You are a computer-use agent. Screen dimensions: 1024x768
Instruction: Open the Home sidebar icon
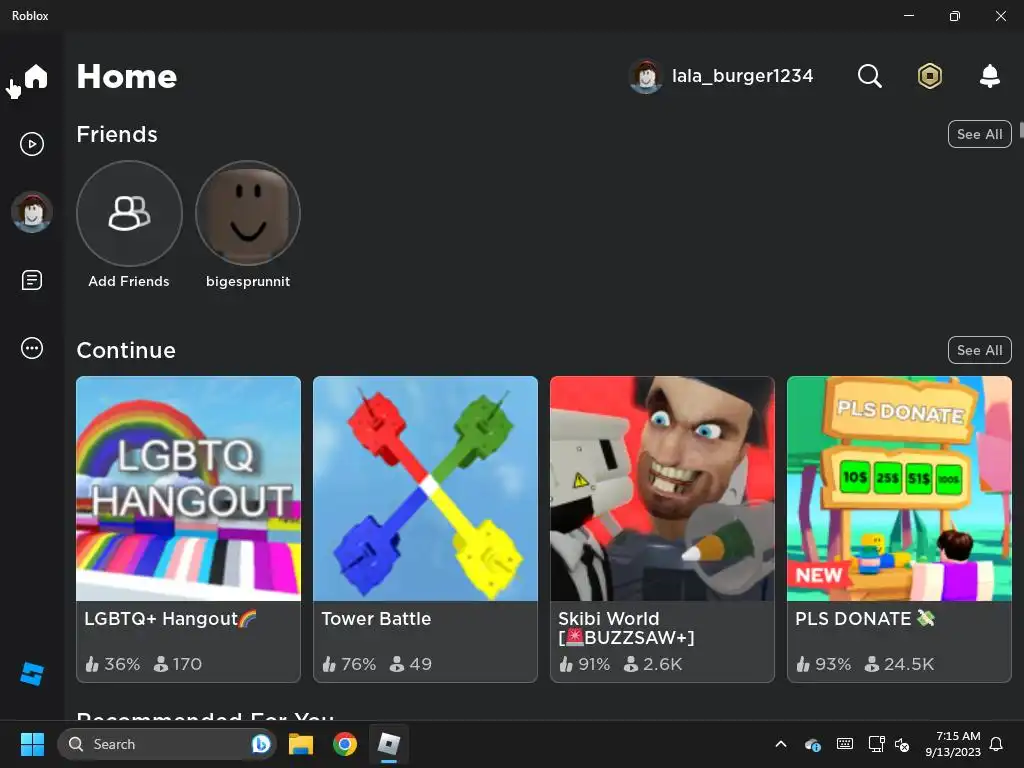coord(36,76)
